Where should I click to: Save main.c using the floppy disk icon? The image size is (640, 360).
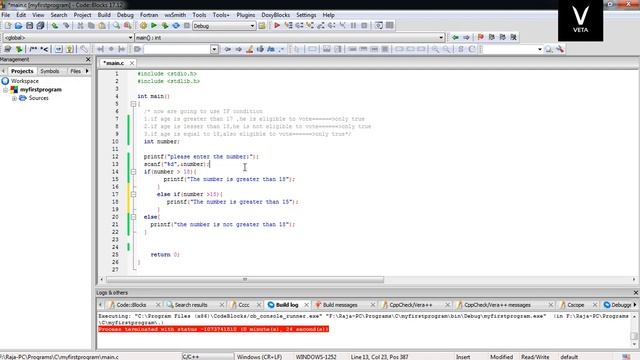(29, 26)
